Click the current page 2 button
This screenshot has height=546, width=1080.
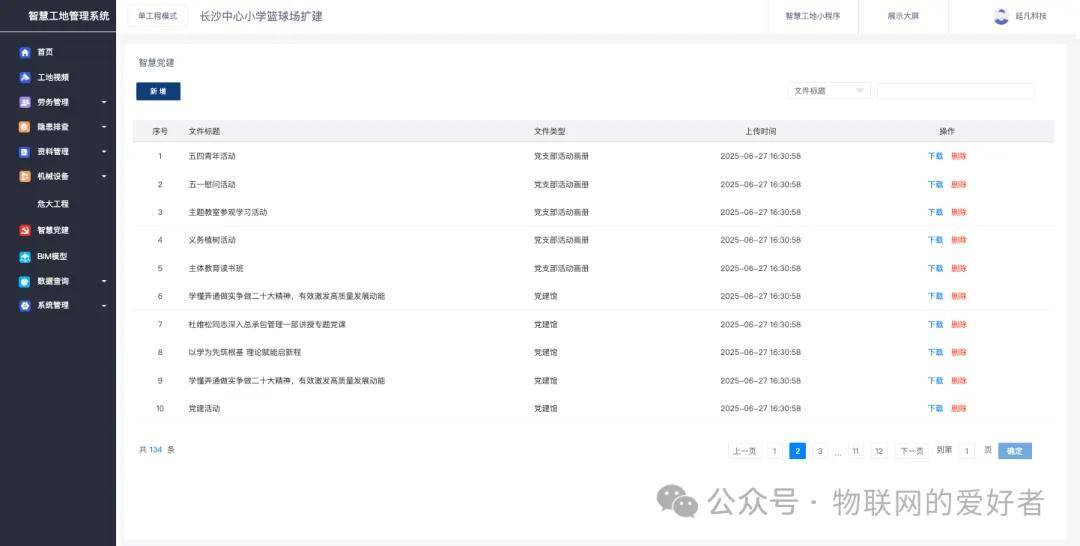tap(798, 451)
